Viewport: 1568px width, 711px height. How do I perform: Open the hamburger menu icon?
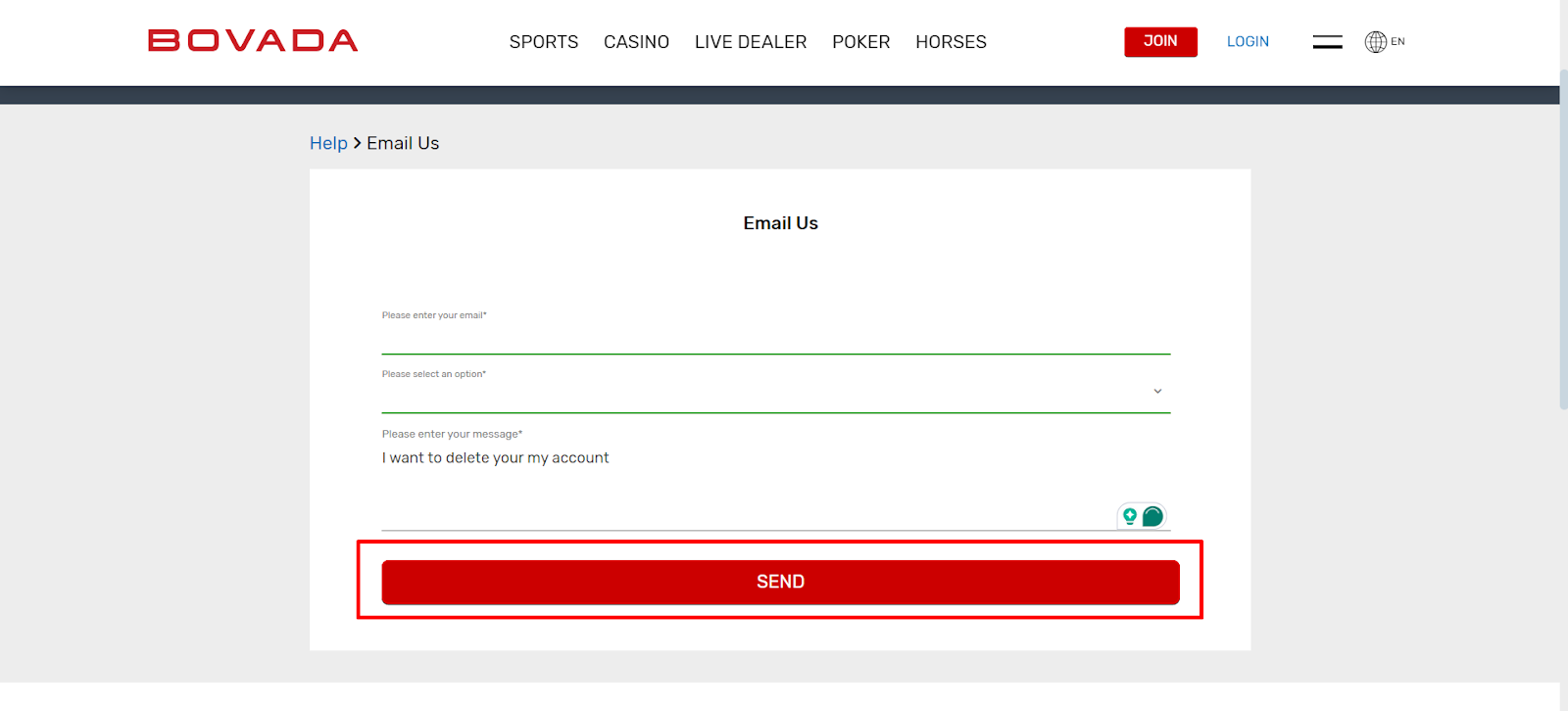(x=1327, y=41)
